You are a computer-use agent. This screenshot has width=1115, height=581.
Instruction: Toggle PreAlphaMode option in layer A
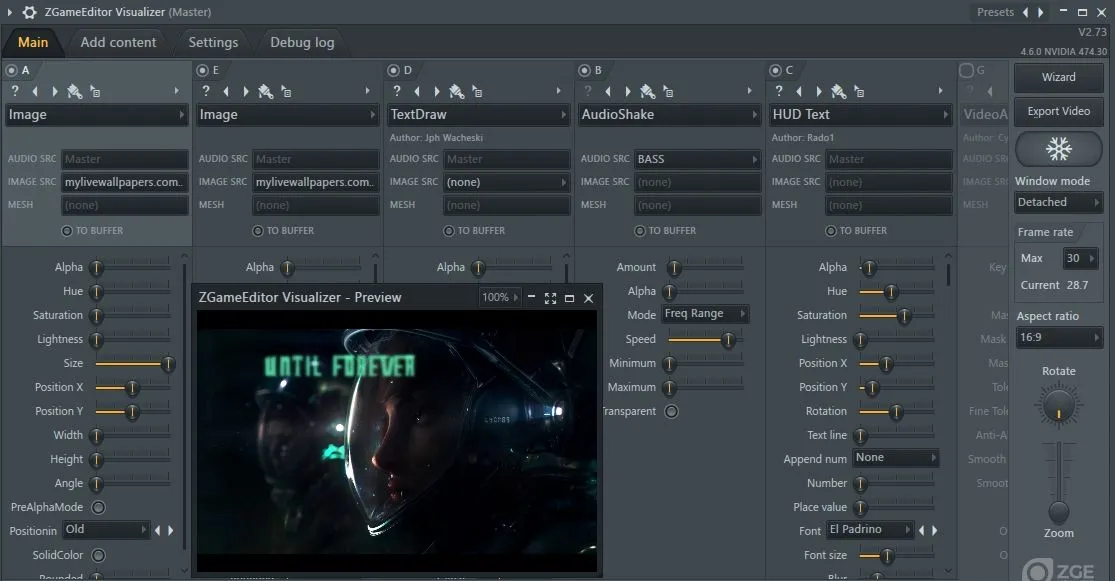coord(99,507)
